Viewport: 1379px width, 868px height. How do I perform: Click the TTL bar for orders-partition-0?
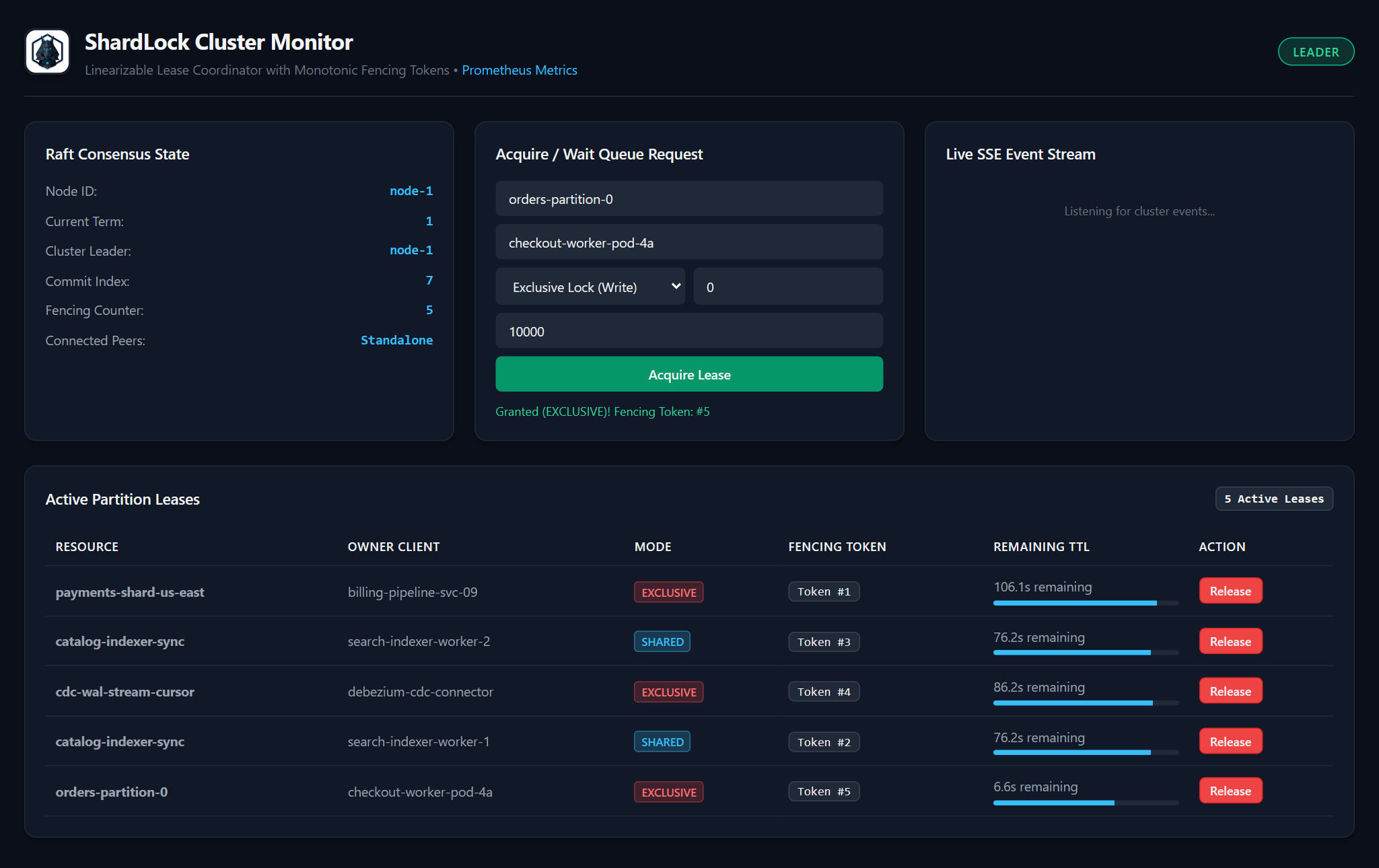(x=1086, y=803)
